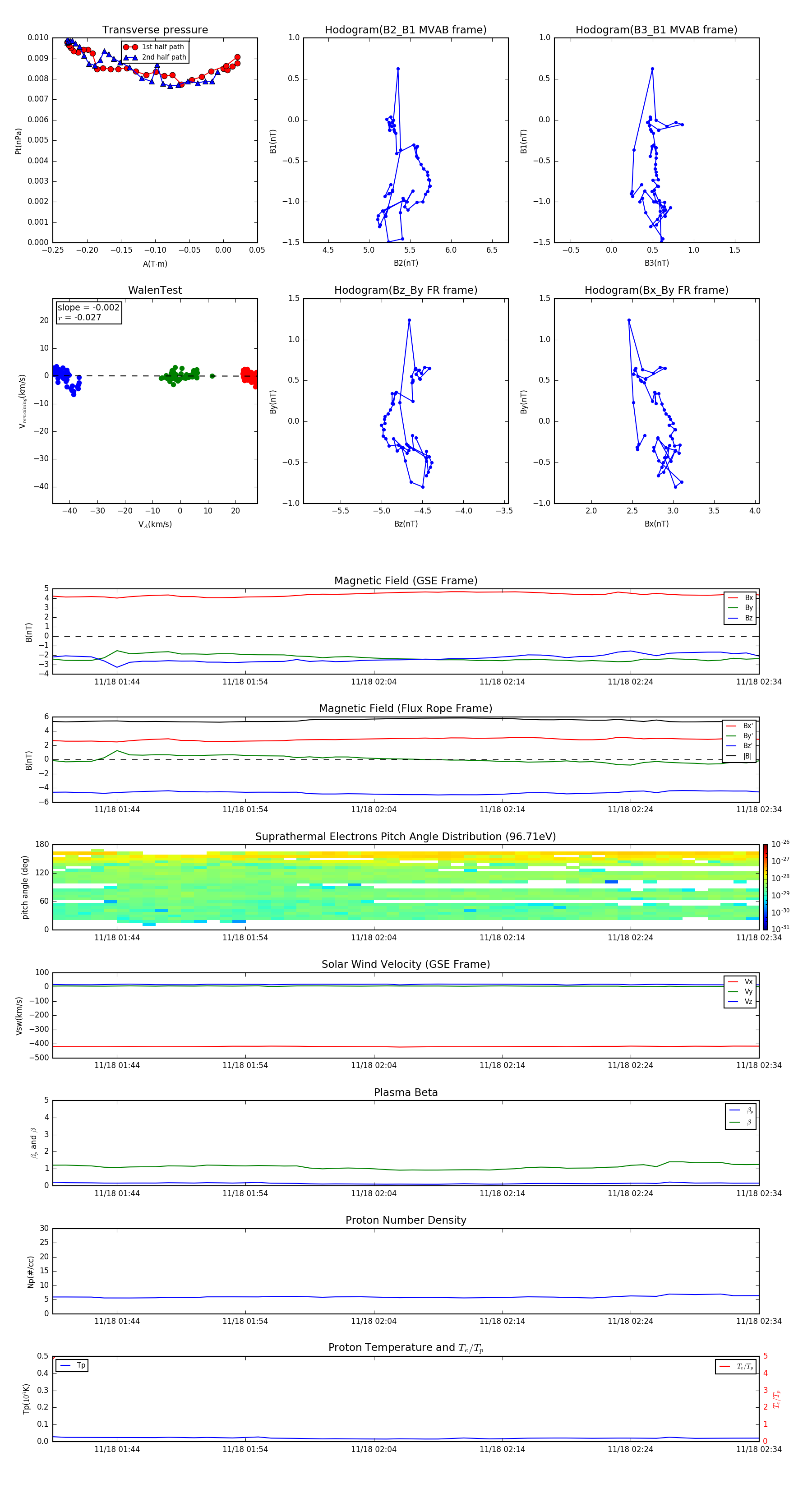
Task: Click the "Proton Temperature and Te/Tp" title
Action: (x=406, y=1349)
